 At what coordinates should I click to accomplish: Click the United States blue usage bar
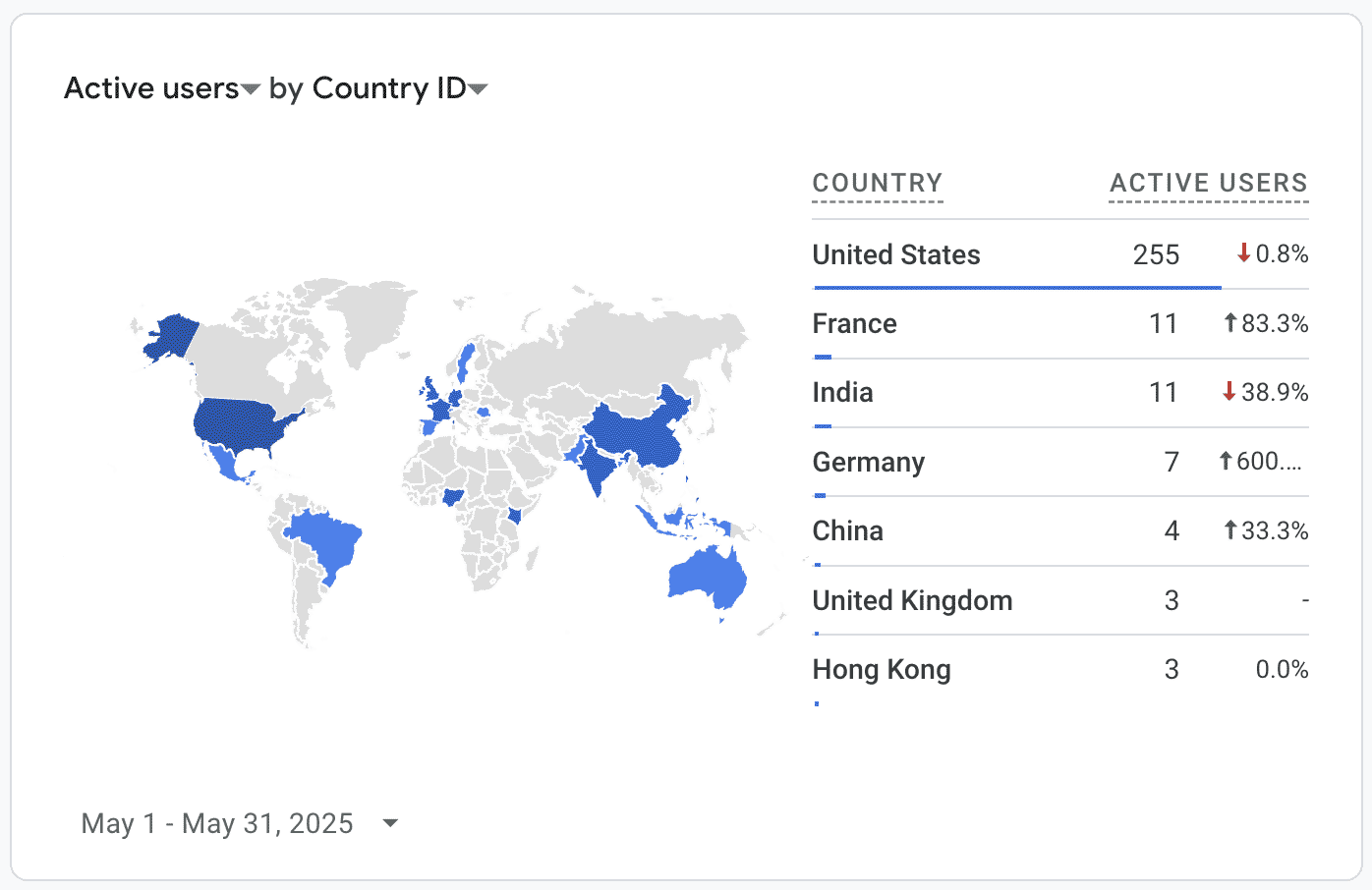[1017, 288]
